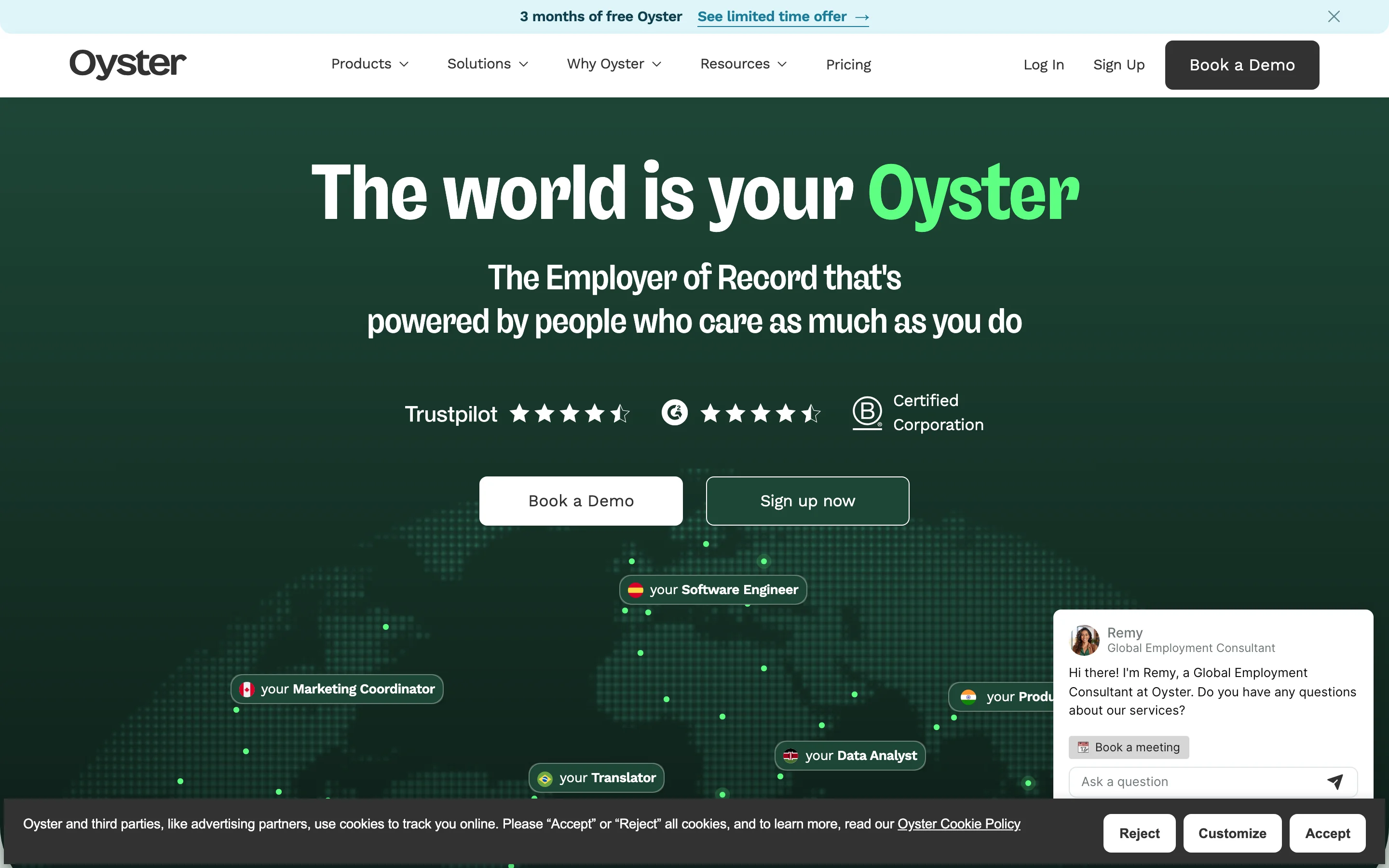This screenshot has height=868, width=1389.
Task: Select Pricing in the navigation bar
Action: pyautogui.click(x=848, y=64)
